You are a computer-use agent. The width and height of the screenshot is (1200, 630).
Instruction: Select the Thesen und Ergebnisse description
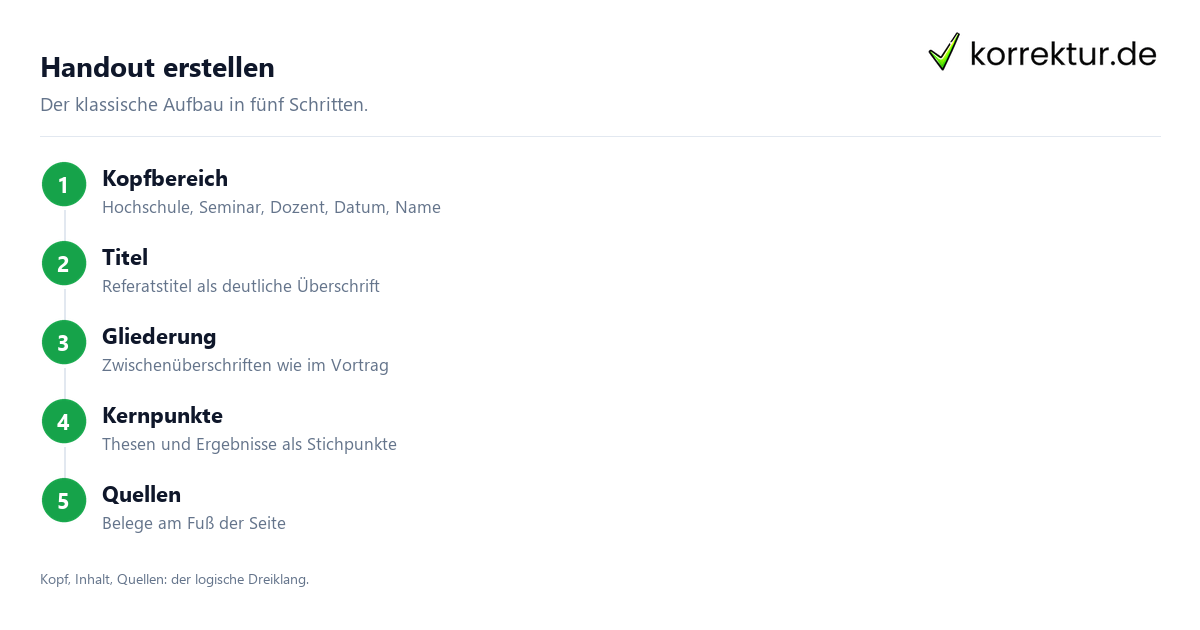(x=249, y=445)
